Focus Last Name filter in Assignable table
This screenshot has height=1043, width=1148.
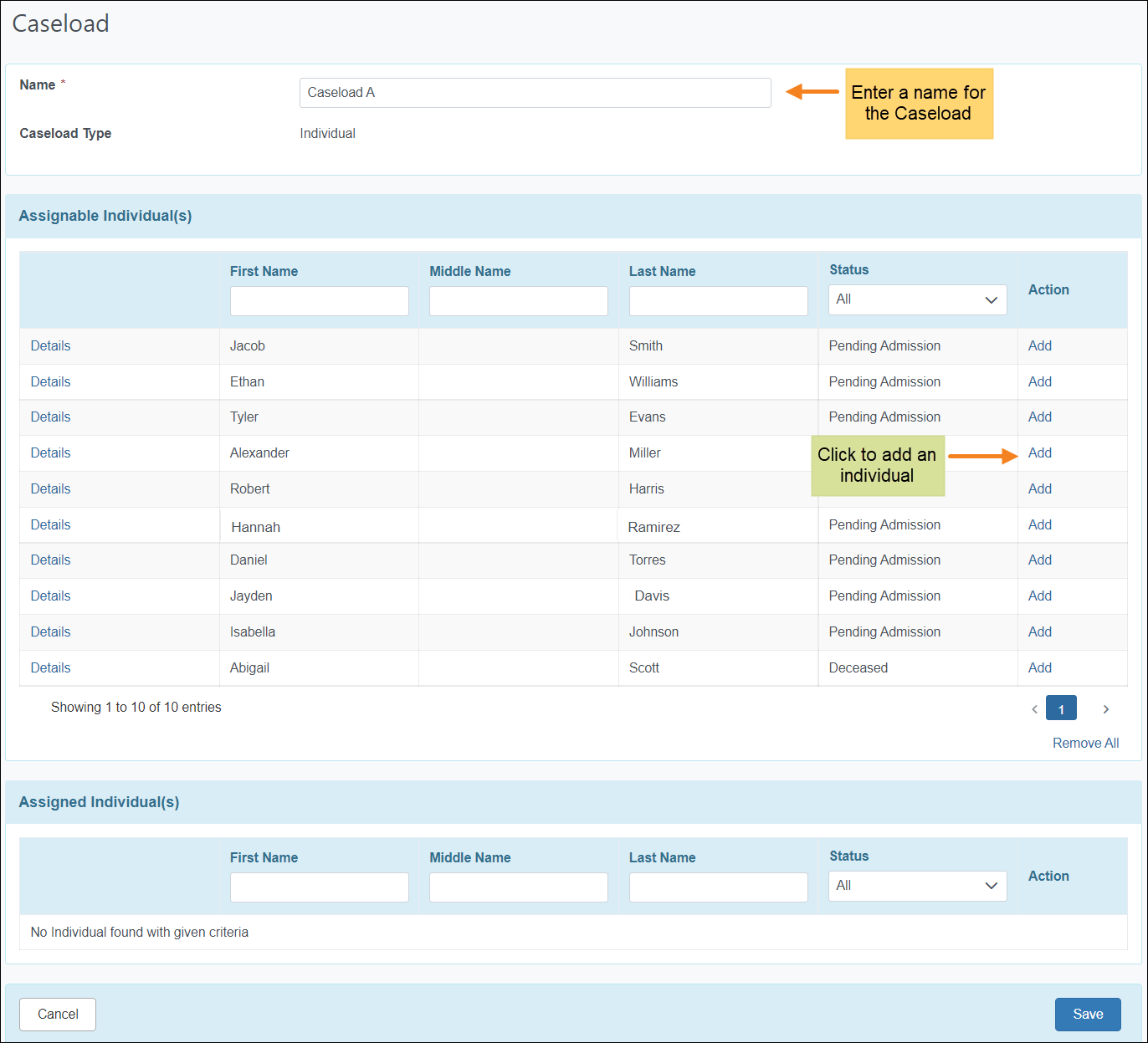[718, 301]
